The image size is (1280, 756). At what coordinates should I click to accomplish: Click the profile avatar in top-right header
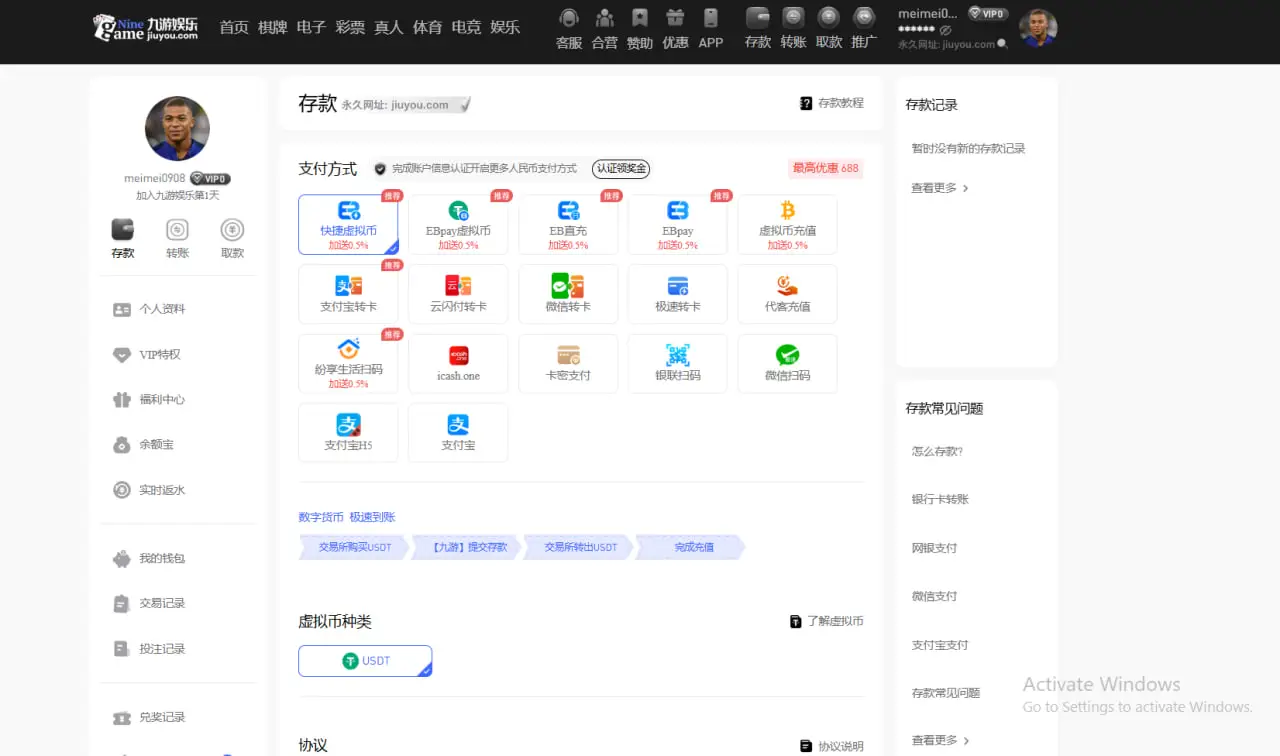pyautogui.click(x=1038, y=28)
